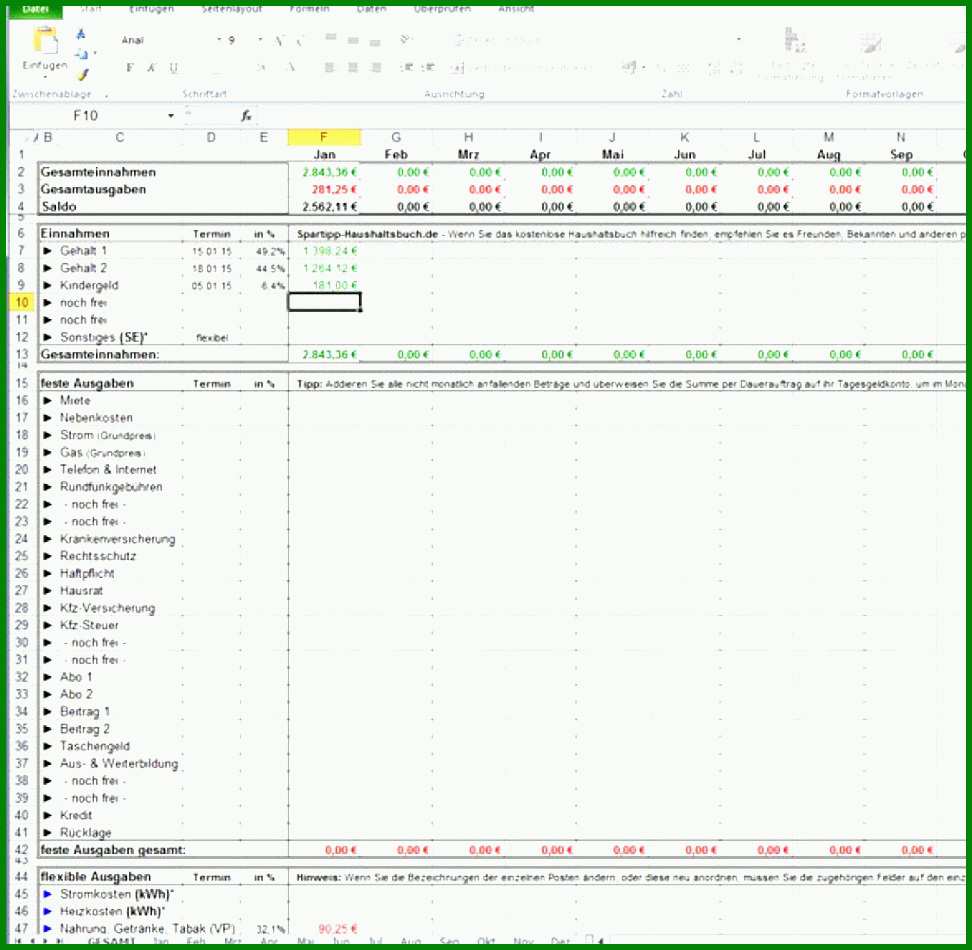Toggle middle vertical alignment

(353, 40)
